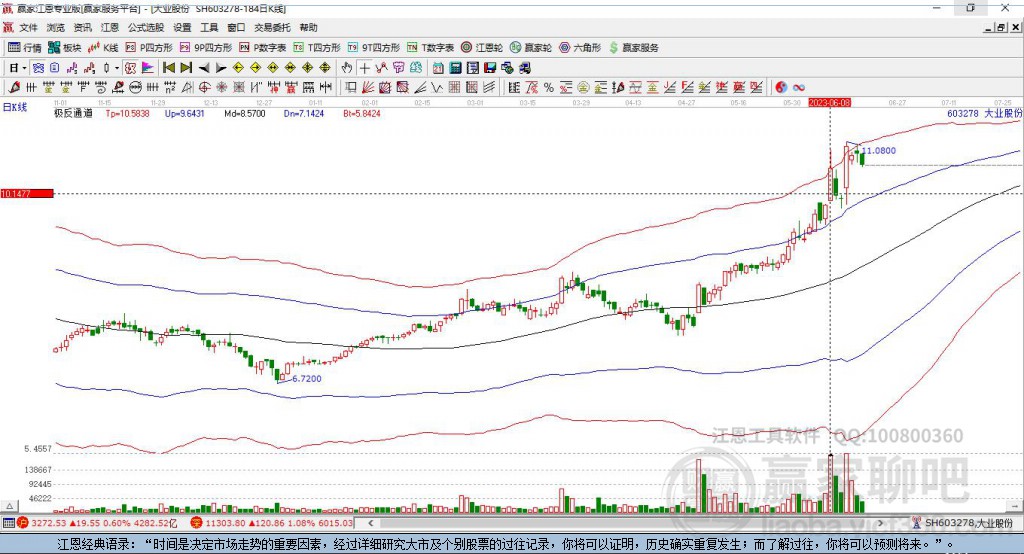1024x554 pixels.
Task: Jump to last bar icon
Action: click(186, 68)
